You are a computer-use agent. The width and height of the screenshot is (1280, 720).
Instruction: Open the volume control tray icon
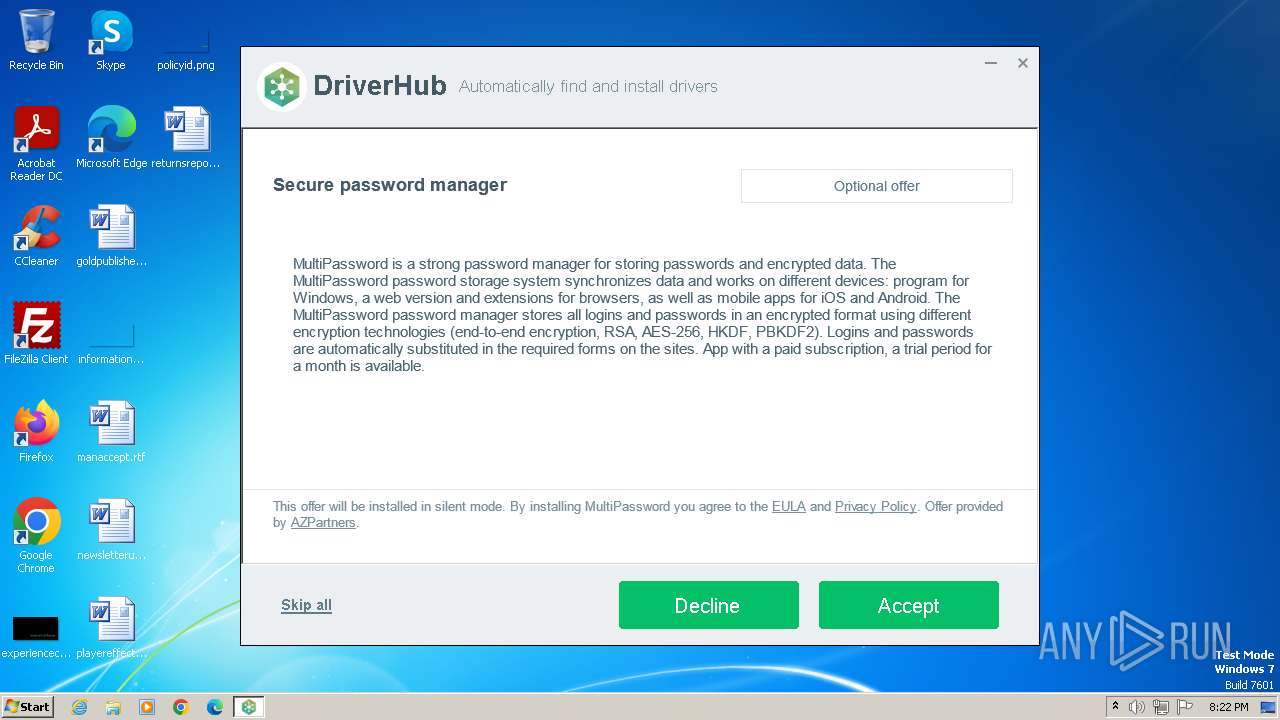pos(1137,707)
